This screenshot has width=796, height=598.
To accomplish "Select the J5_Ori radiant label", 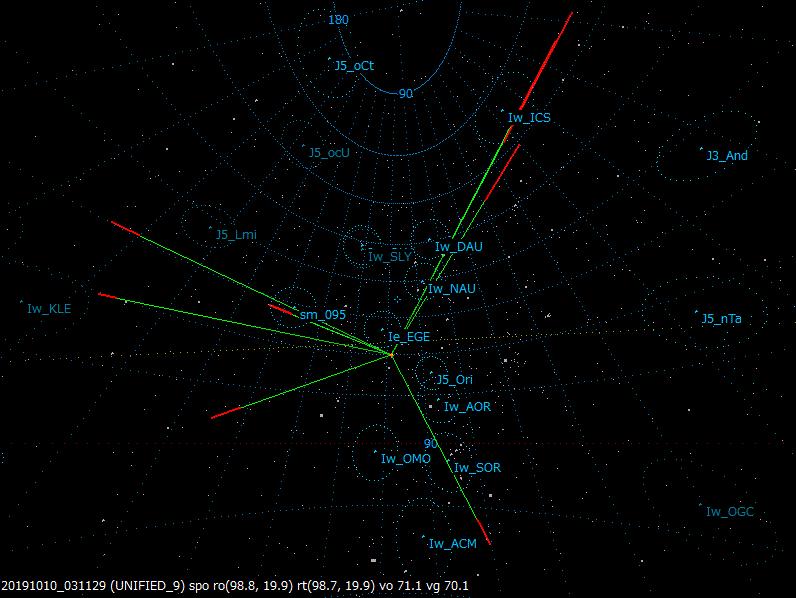I will click(x=454, y=380).
